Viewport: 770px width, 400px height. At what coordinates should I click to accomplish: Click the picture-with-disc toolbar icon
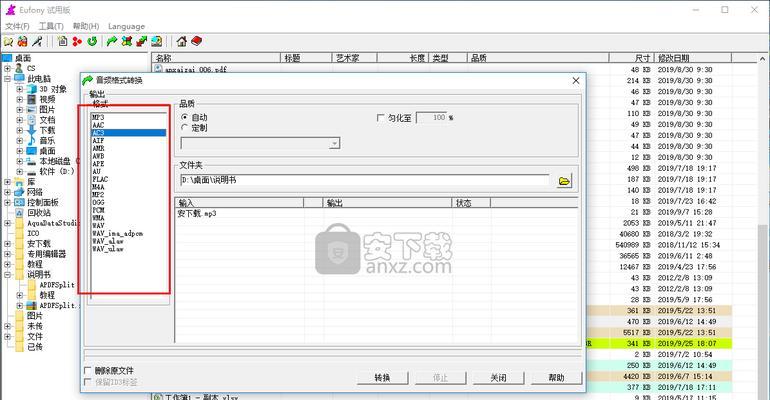156,42
